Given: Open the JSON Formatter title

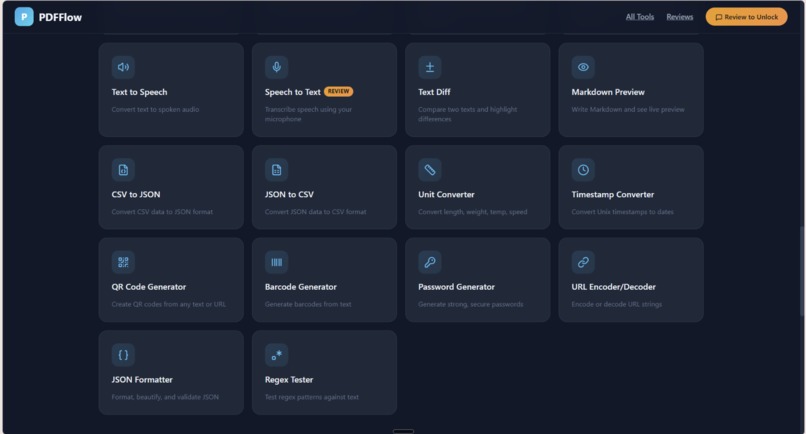Looking at the screenshot, I should (142, 379).
